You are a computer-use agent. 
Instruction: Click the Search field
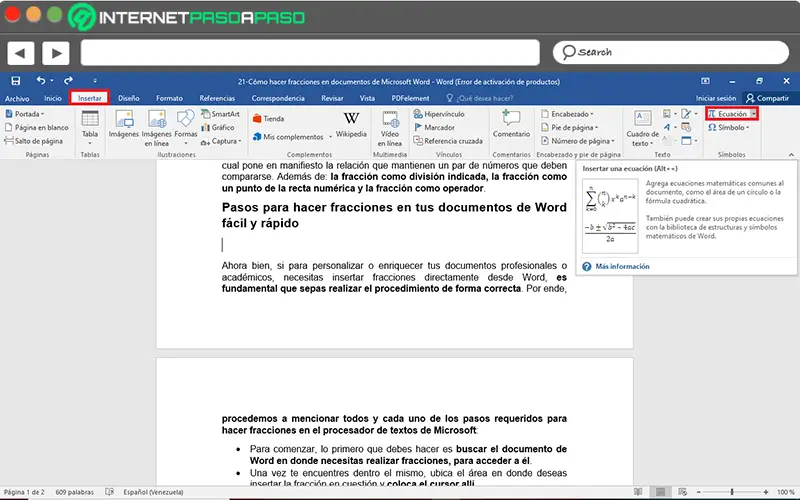[x=670, y=52]
